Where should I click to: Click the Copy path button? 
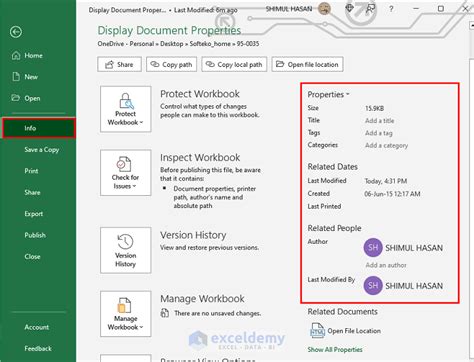tap(171, 64)
